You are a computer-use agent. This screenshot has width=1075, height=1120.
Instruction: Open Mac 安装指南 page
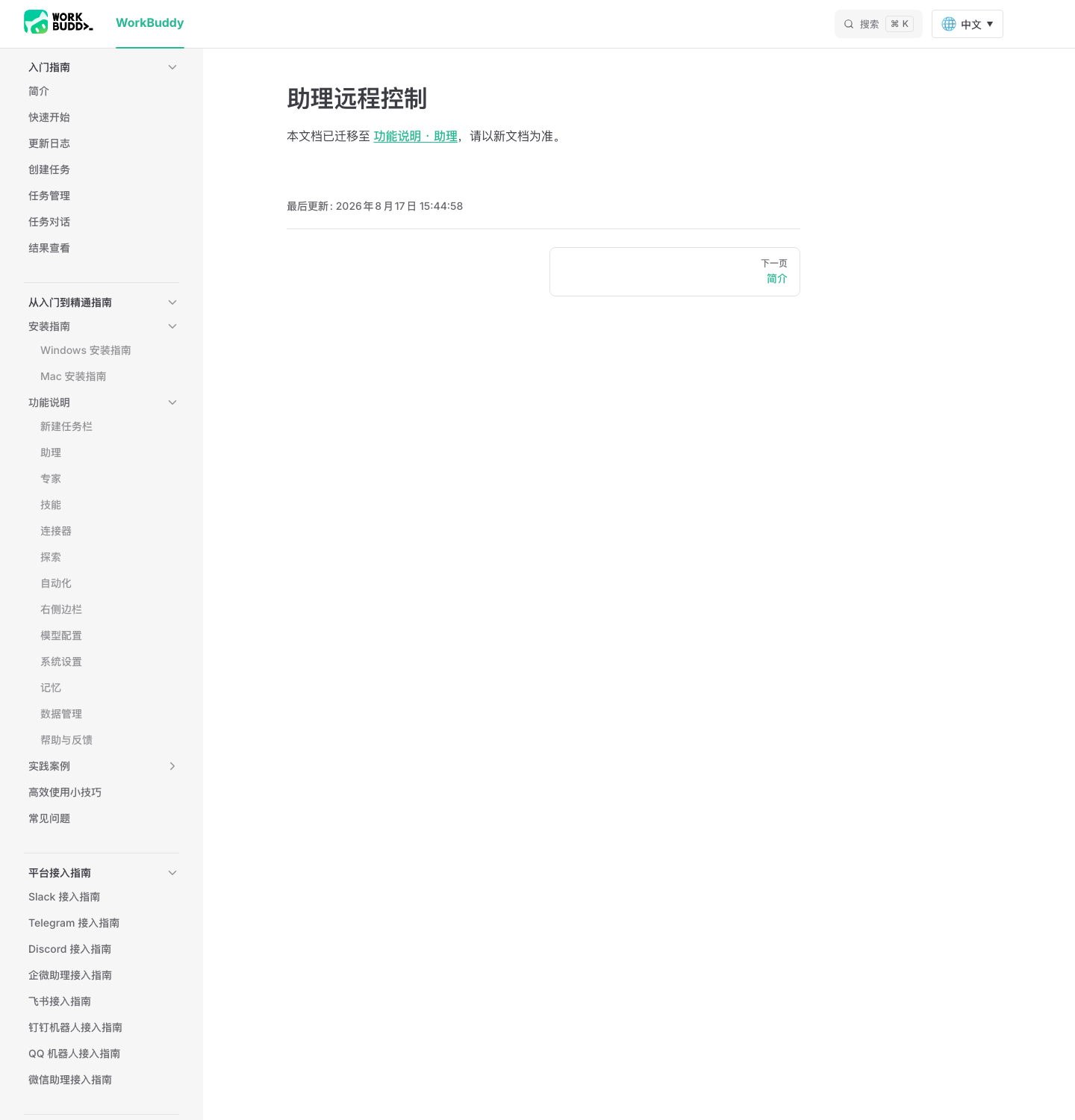pos(73,376)
